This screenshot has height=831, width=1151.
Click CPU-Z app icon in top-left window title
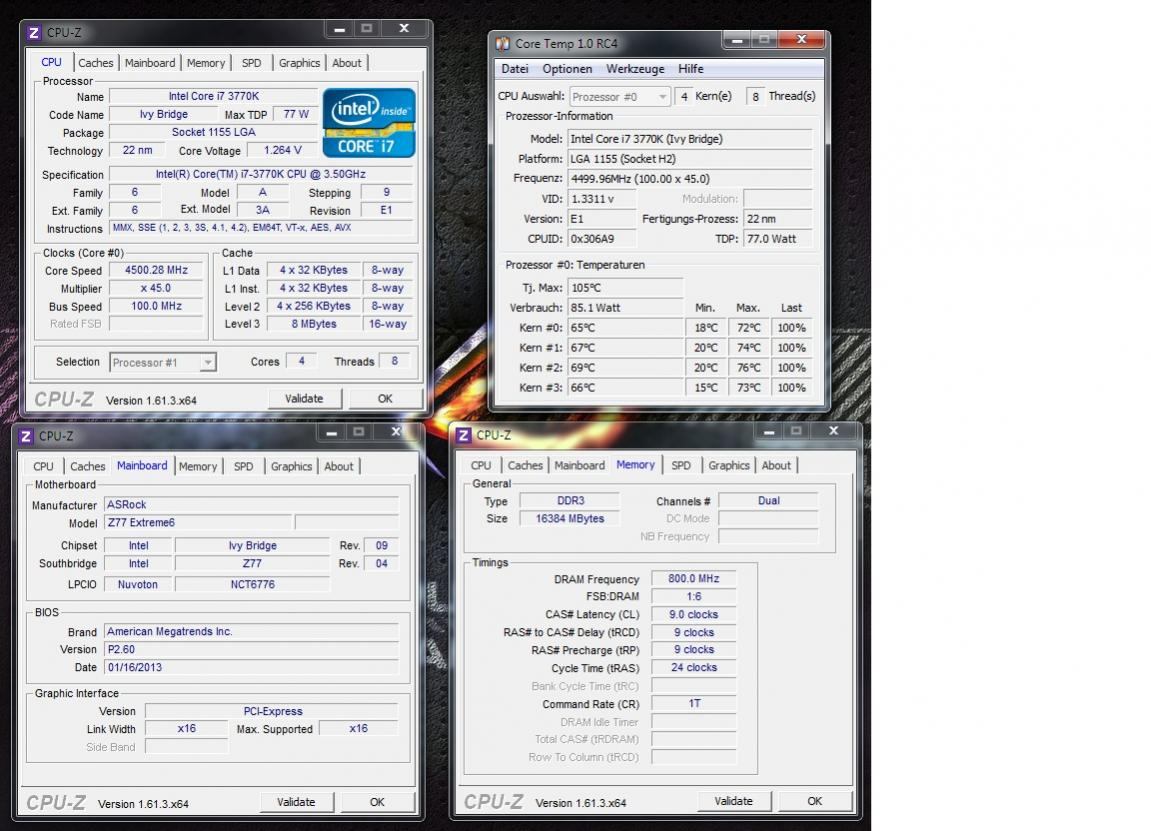pyautogui.click(x=34, y=33)
